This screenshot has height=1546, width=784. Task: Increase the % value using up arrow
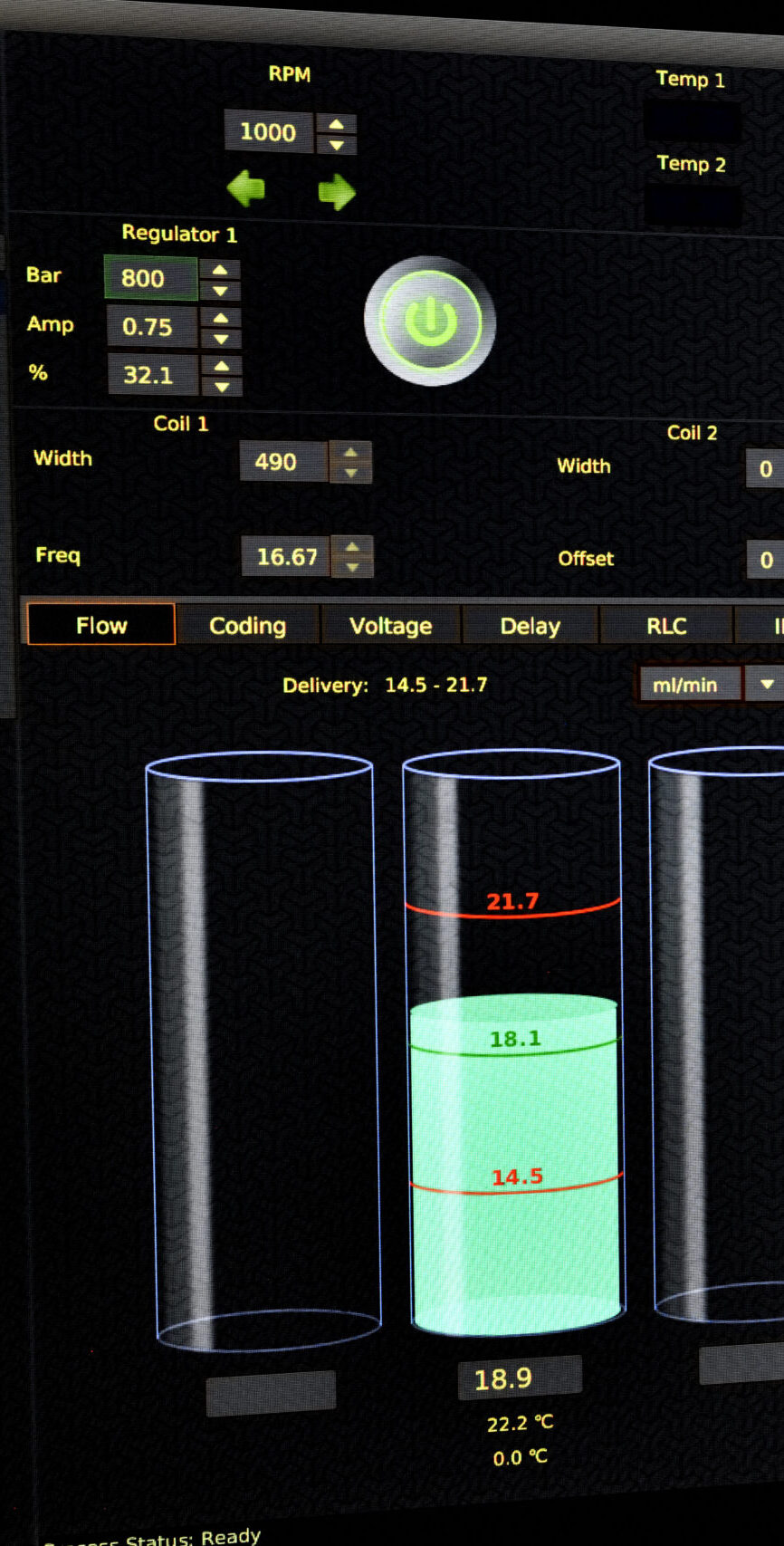tap(222, 365)
